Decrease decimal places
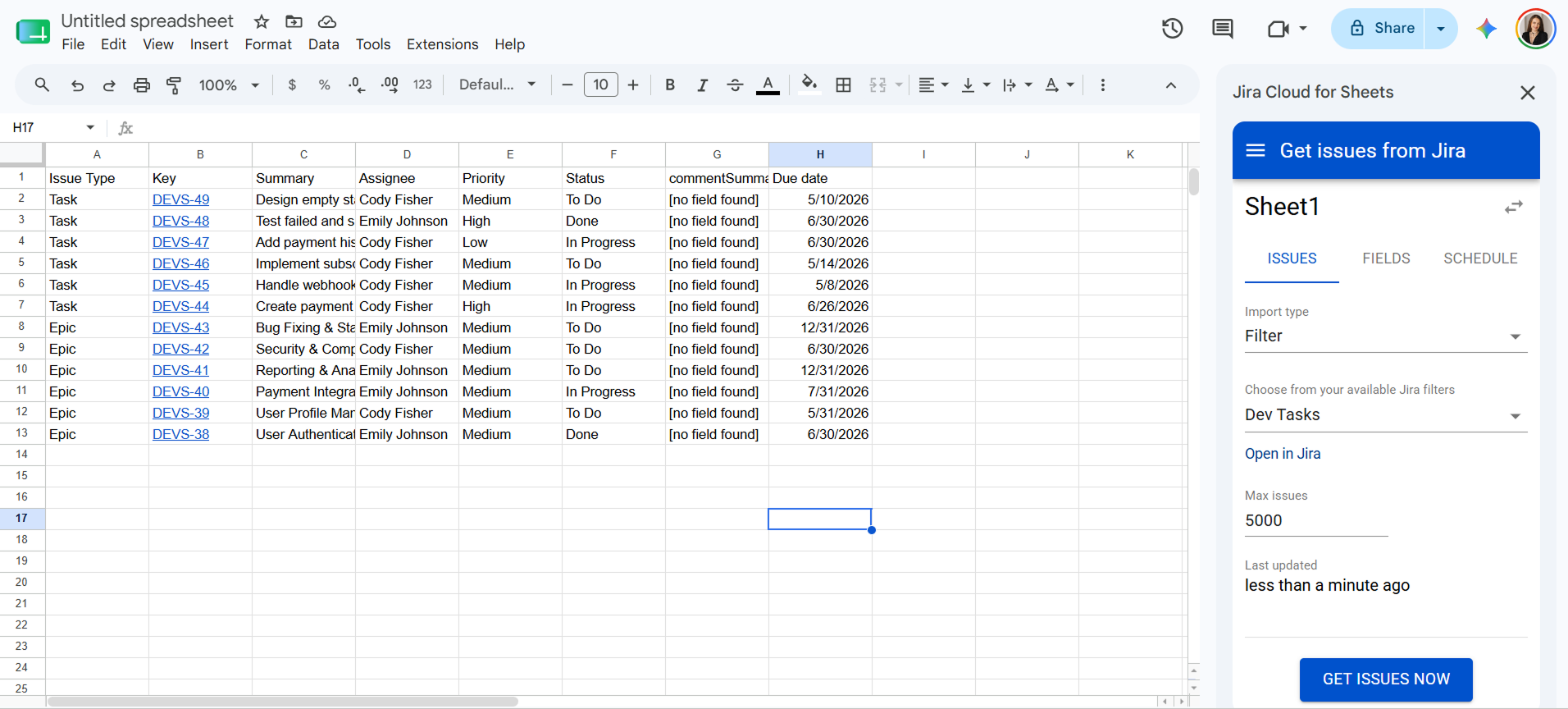The height and width of the screenshot is (709, 1568). pos(357,85)
